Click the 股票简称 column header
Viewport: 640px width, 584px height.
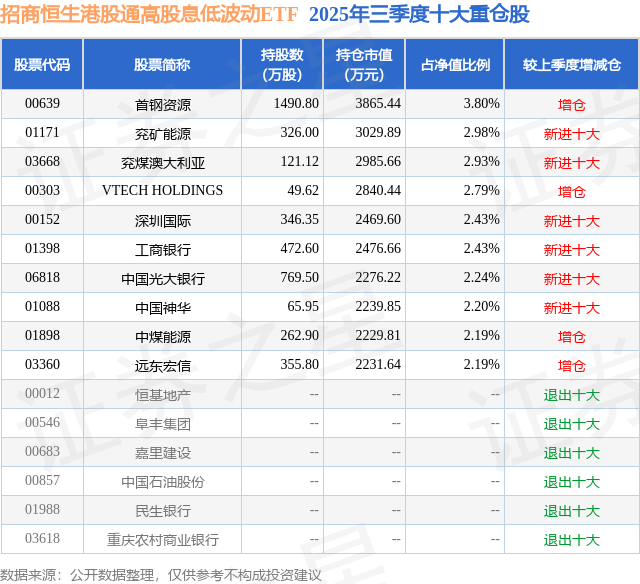coord(162,64)
